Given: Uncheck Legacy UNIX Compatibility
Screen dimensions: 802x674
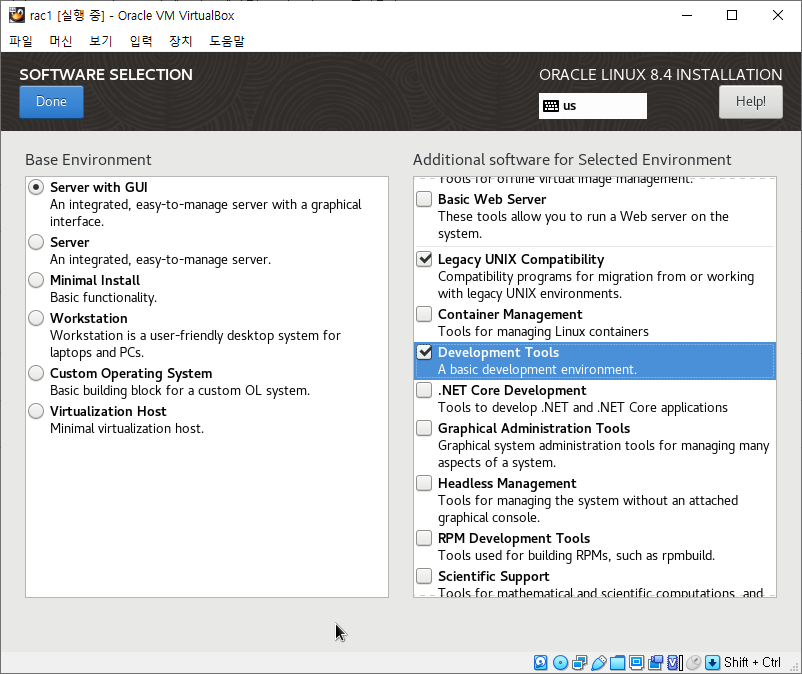Looking at the screenshot, I should click(x=424, y=259).
